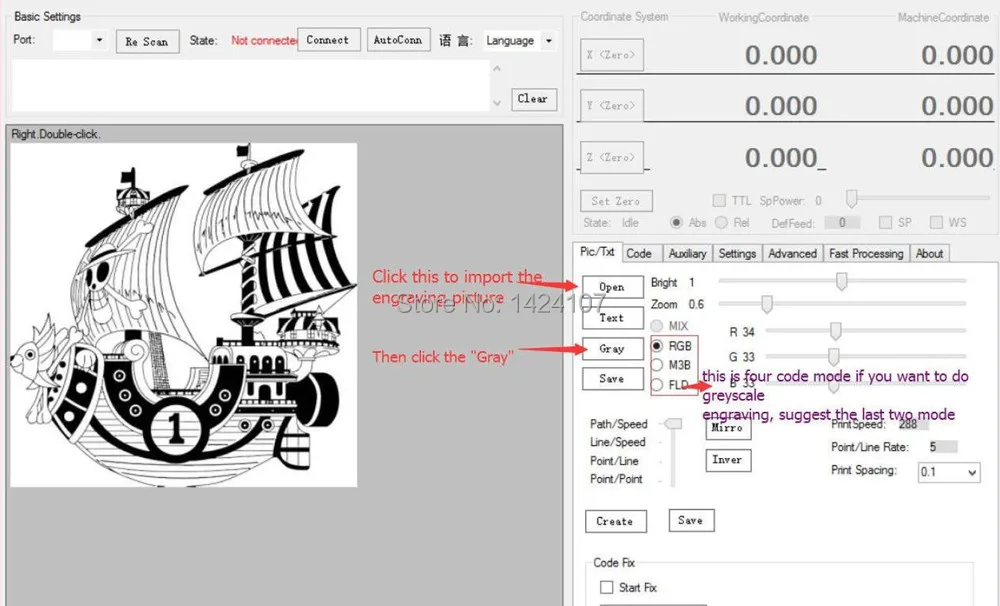This screenshot has height=606, width=1000.
Task: Click the Re Scan button
Action: [147, 42]
